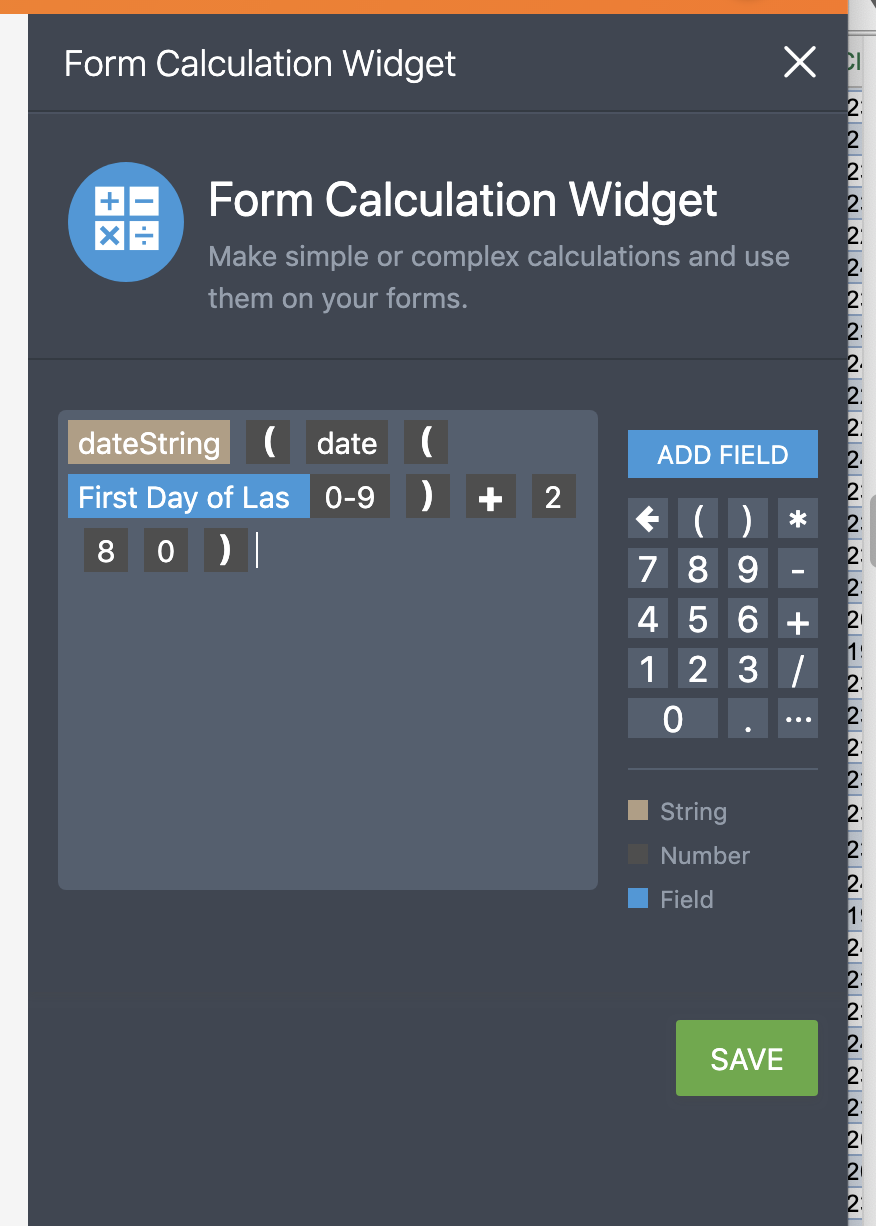The height and width of the screenshot is (1226, 876).
Task: Click the opening parenthesis key
Action: pyautogui.click(x=697, y=518)
